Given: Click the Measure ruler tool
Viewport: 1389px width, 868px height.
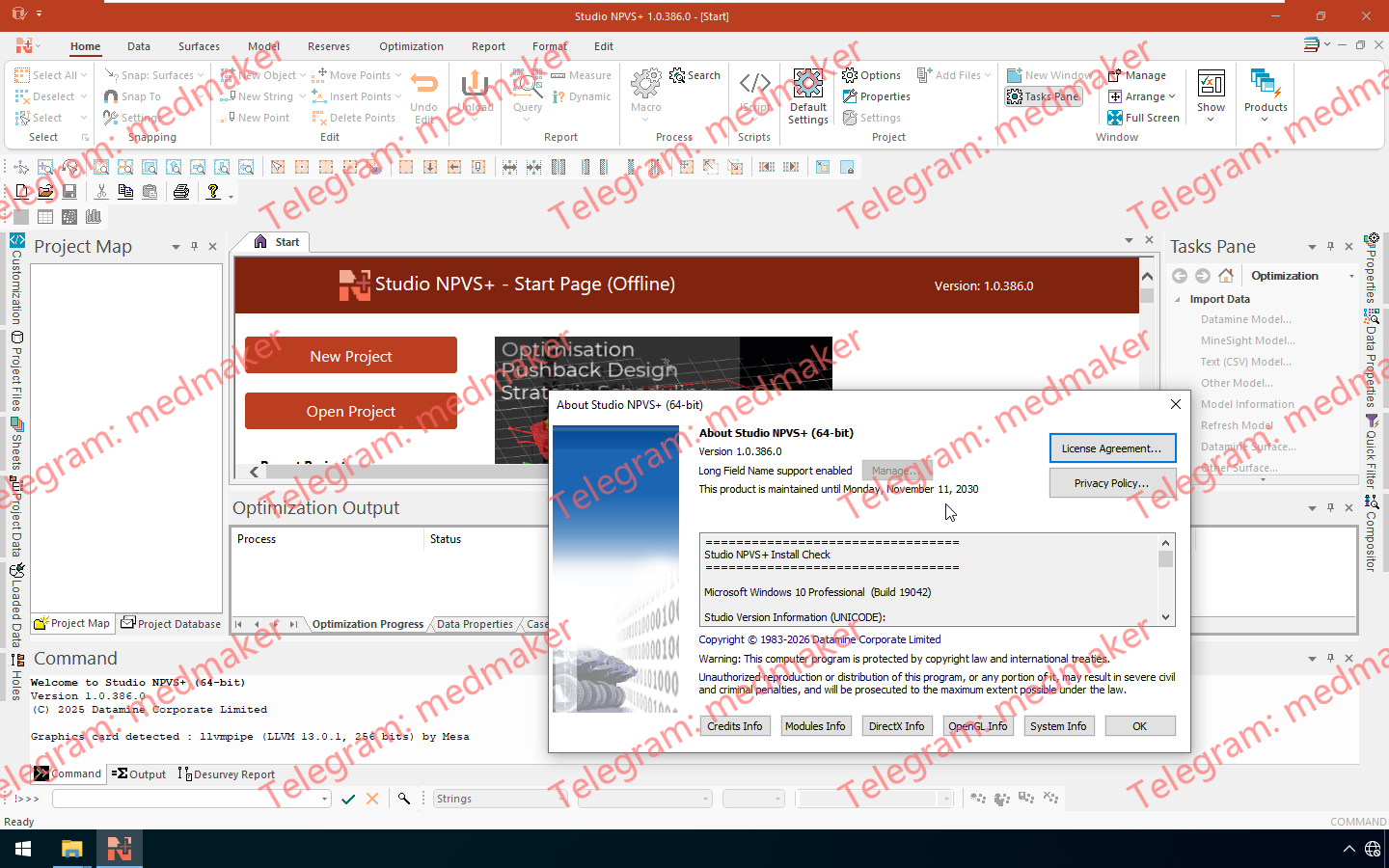Looking at the screenshot, I should point(581,75).
